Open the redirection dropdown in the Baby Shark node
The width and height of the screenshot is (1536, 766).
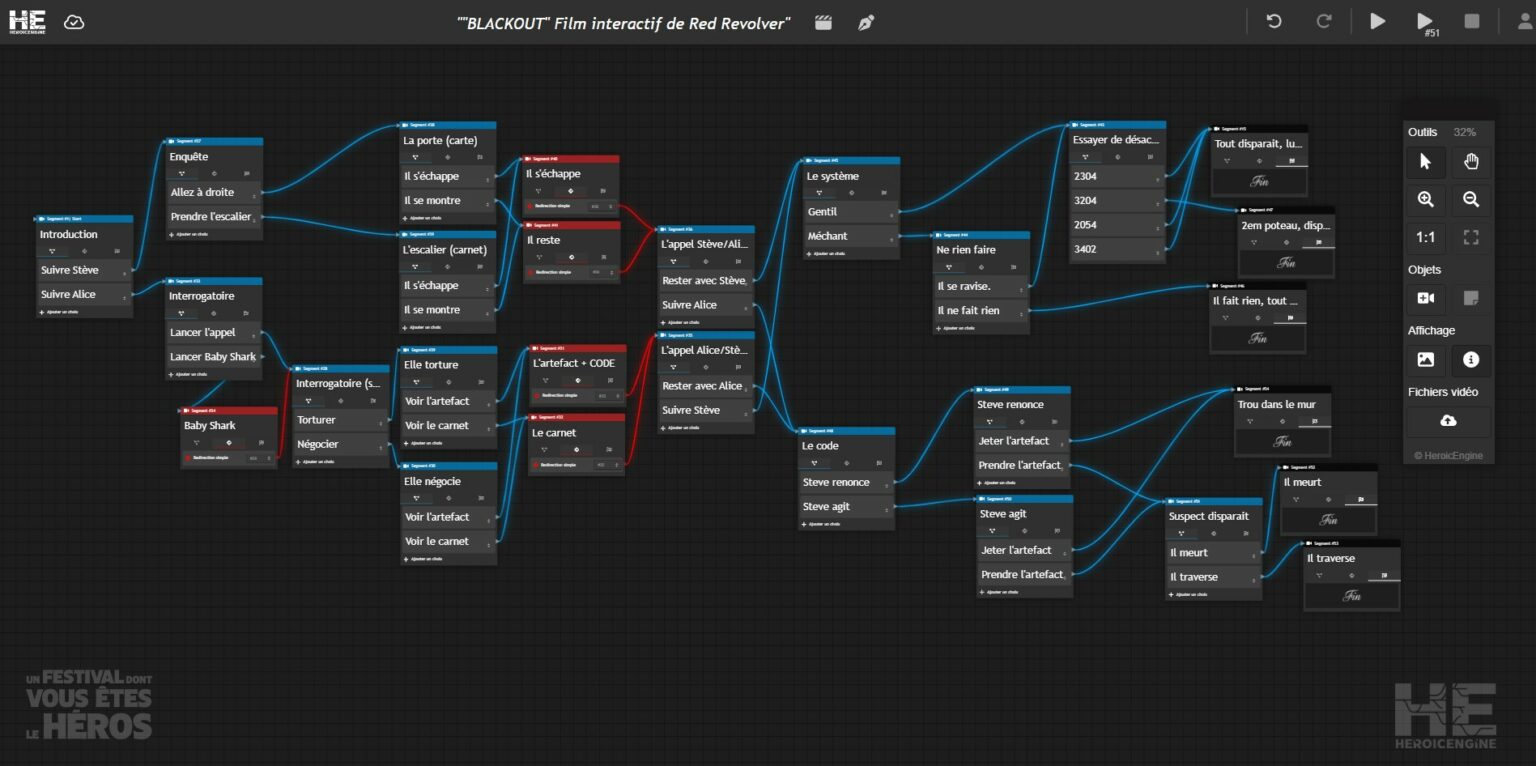pos(260,458)
